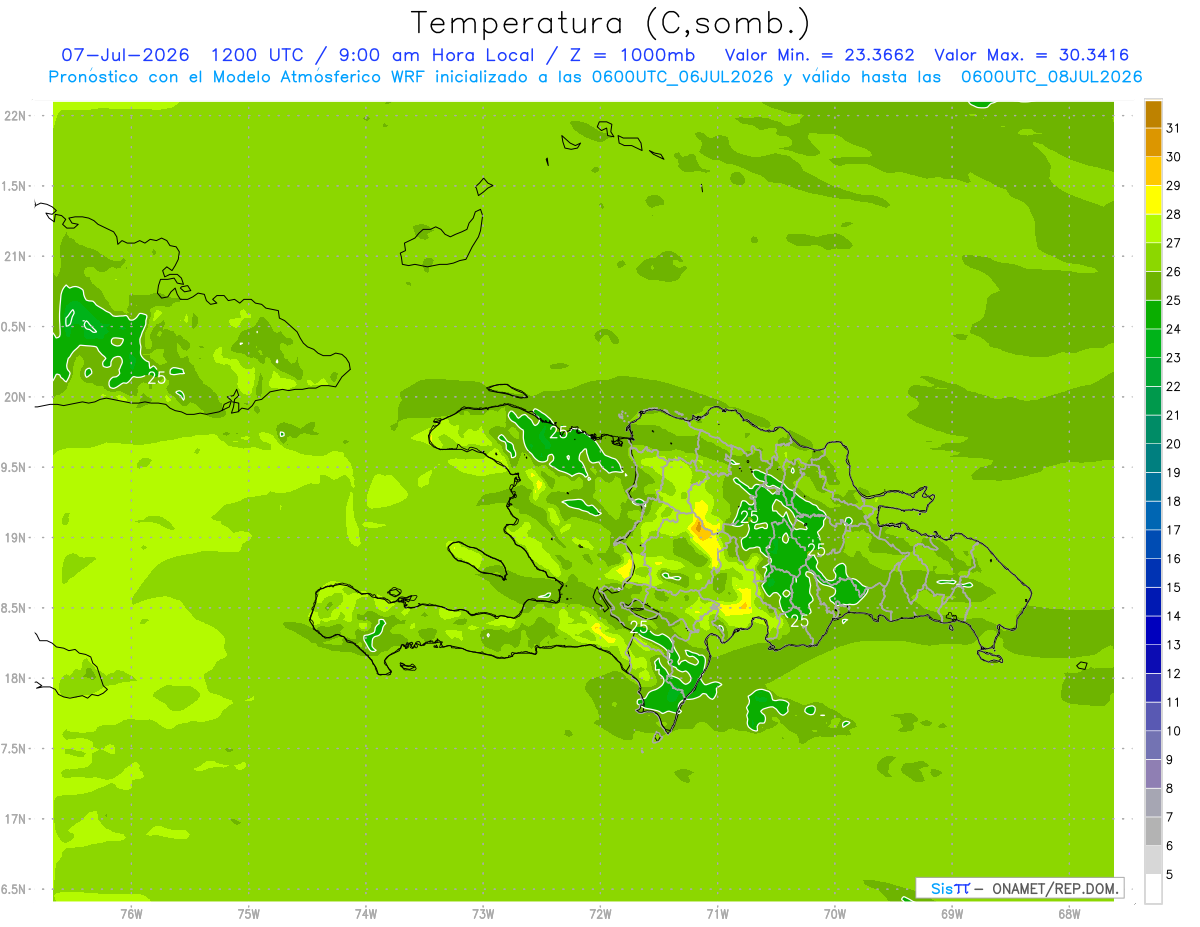This screenshot has height=927, width=1200.
Task: Click the orange hot spot in central Dominican Republic
Action: point(702,527)
